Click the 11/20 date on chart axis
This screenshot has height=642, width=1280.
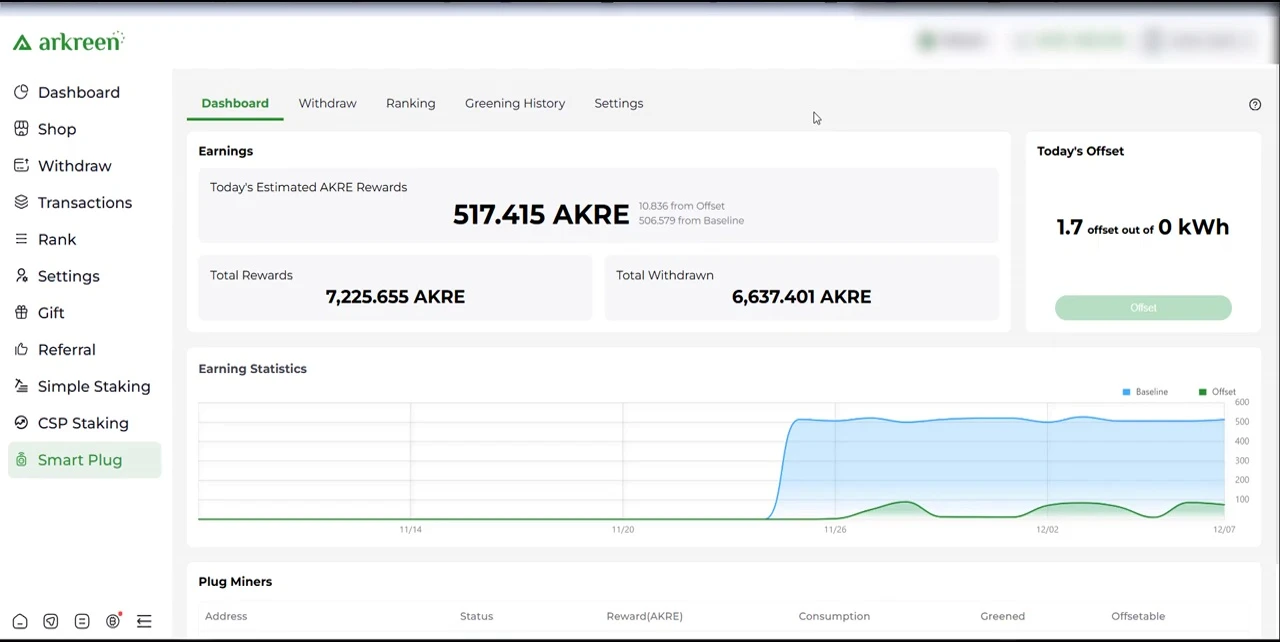[x=622, y=529]
